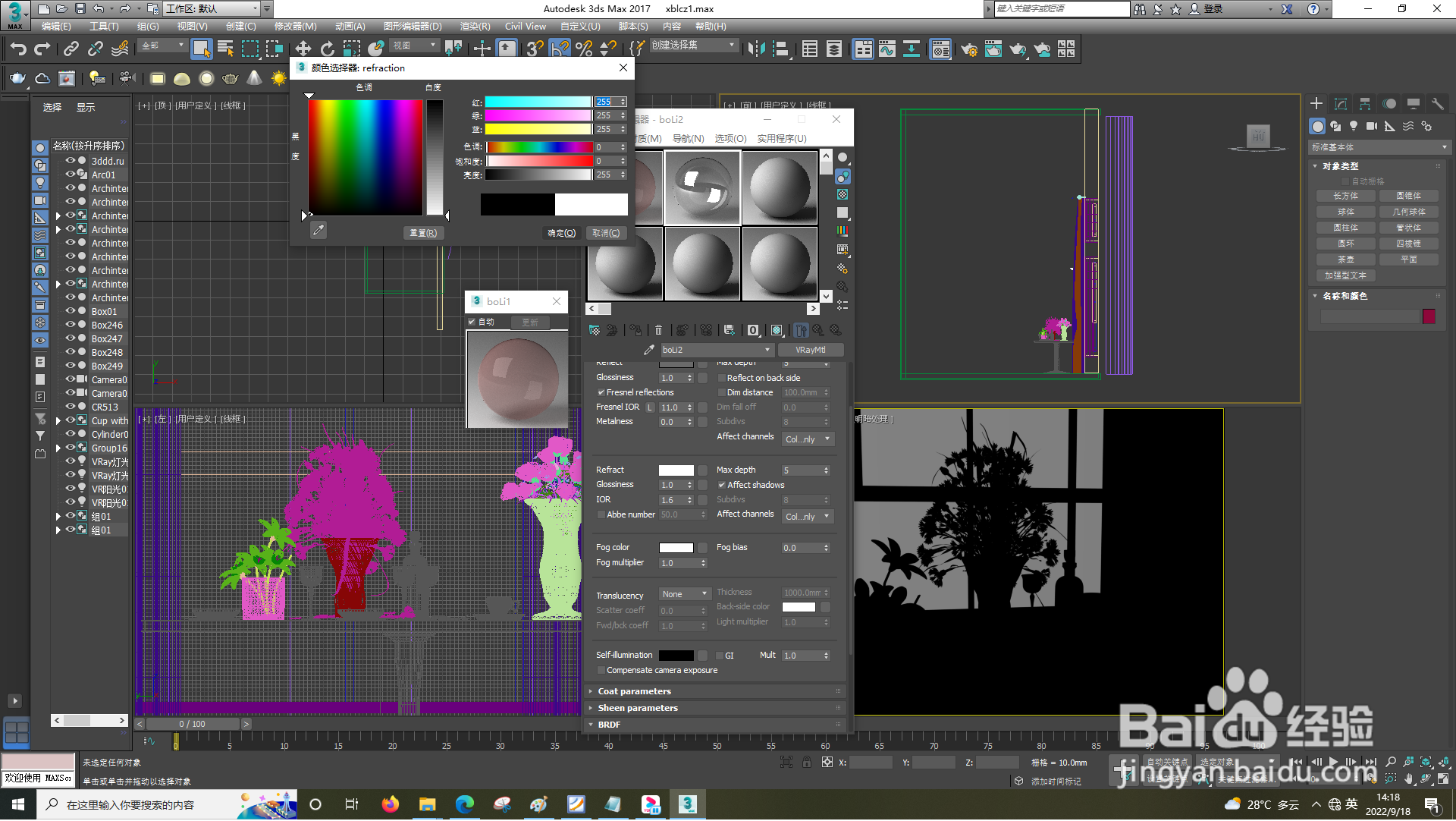
Task: Open the 修改器(M) menu
Action: point(295,27)
